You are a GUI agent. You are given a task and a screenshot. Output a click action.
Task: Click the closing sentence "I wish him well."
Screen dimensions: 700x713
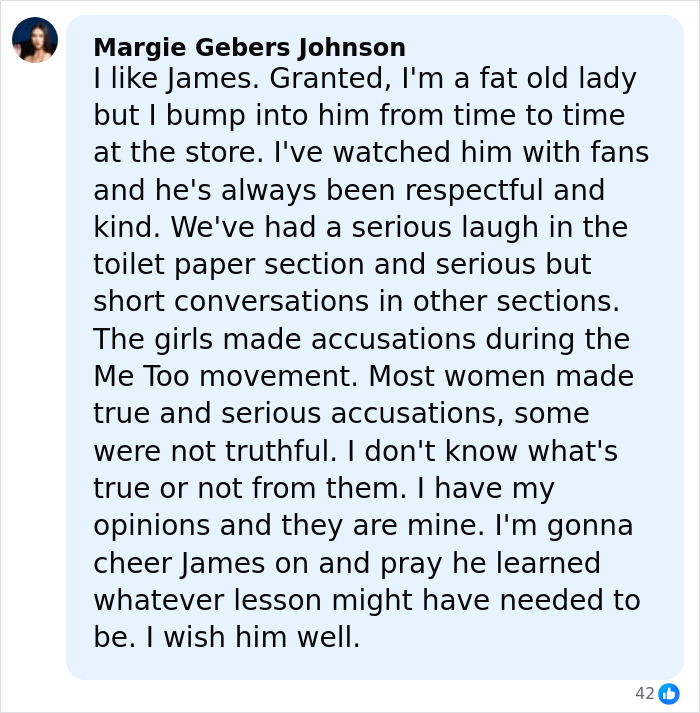click(x=226, y=637)
